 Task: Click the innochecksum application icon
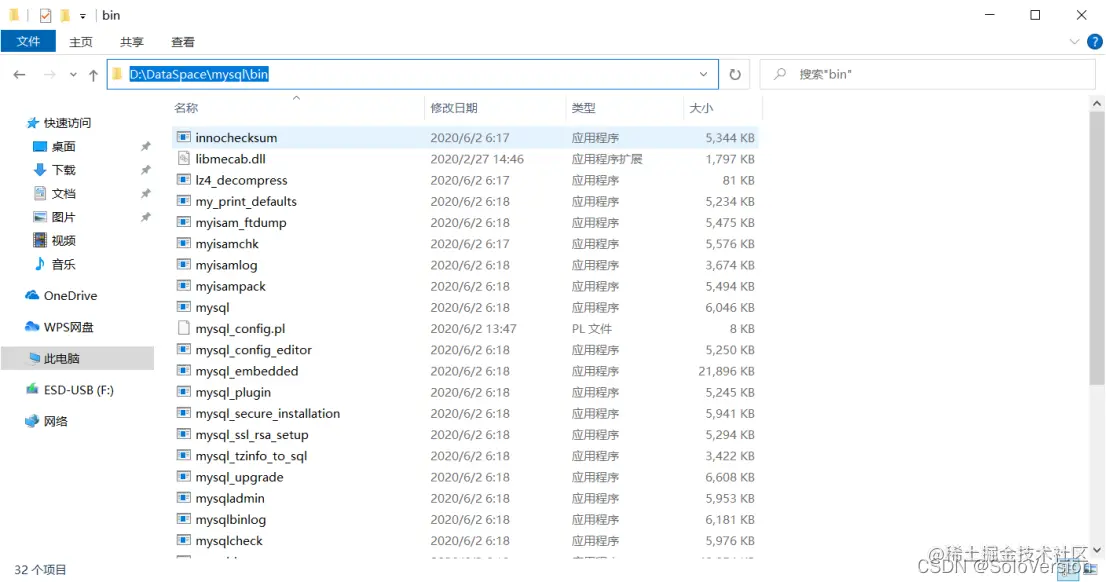[x=184, y=137]
